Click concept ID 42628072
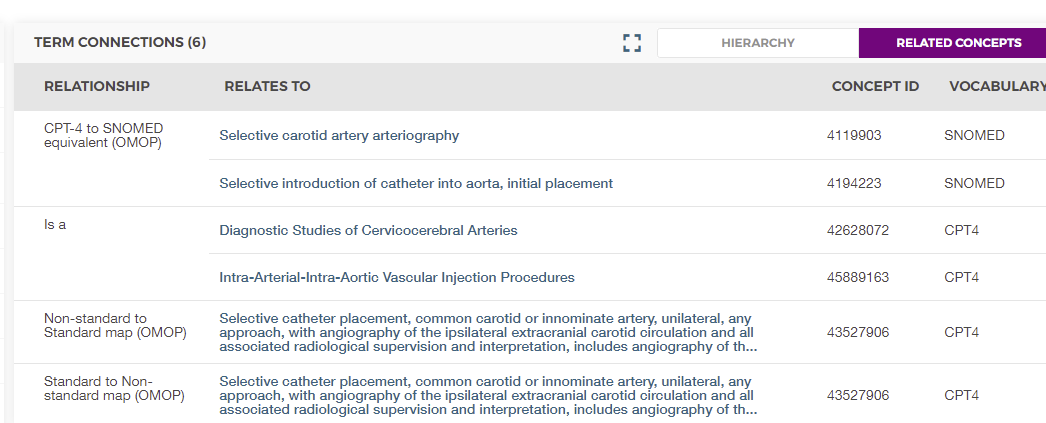The width and height of the screenshot is (1046, 423). pos(858,230)
